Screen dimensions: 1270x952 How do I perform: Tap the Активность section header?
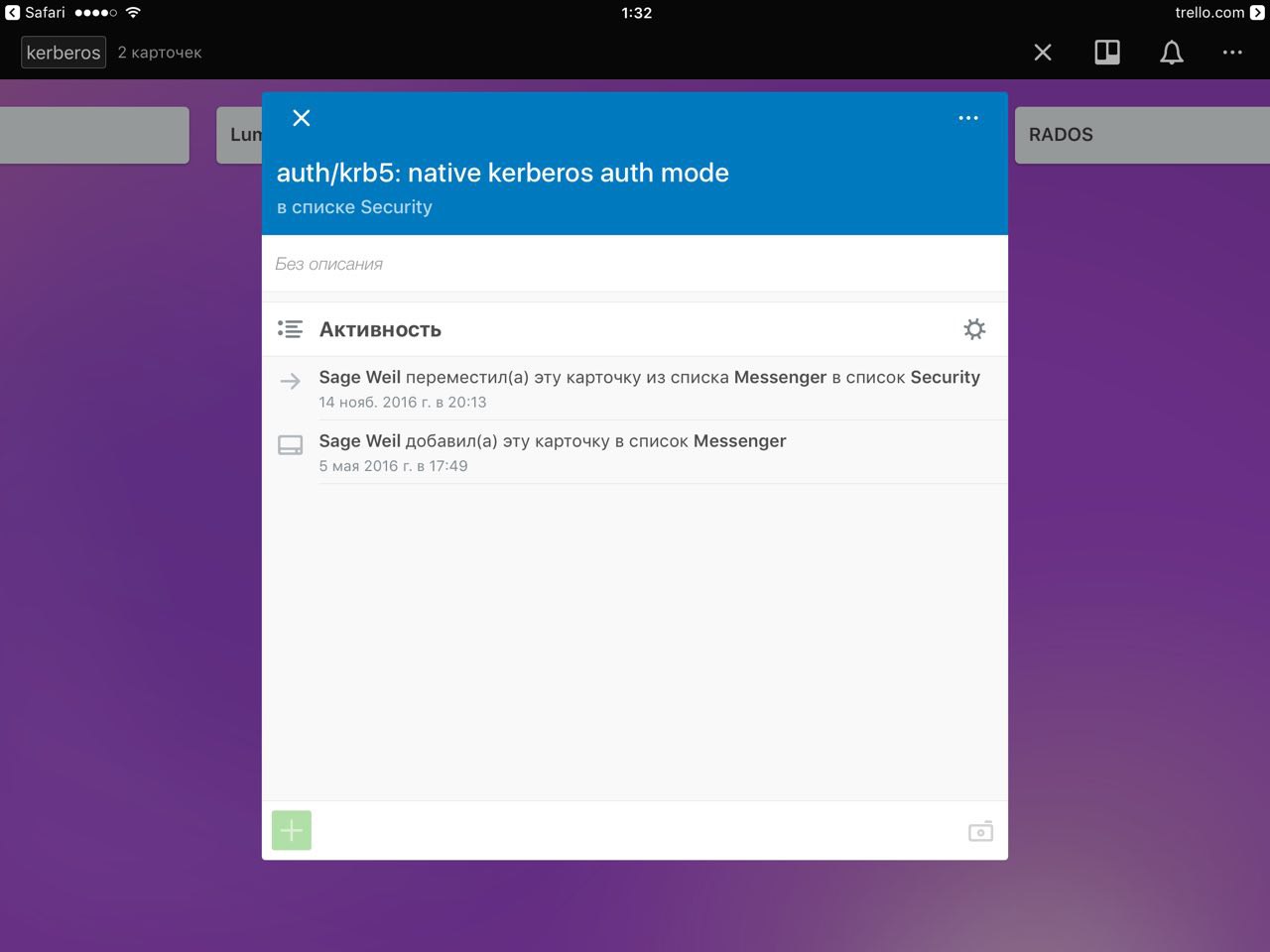(380, 329)
